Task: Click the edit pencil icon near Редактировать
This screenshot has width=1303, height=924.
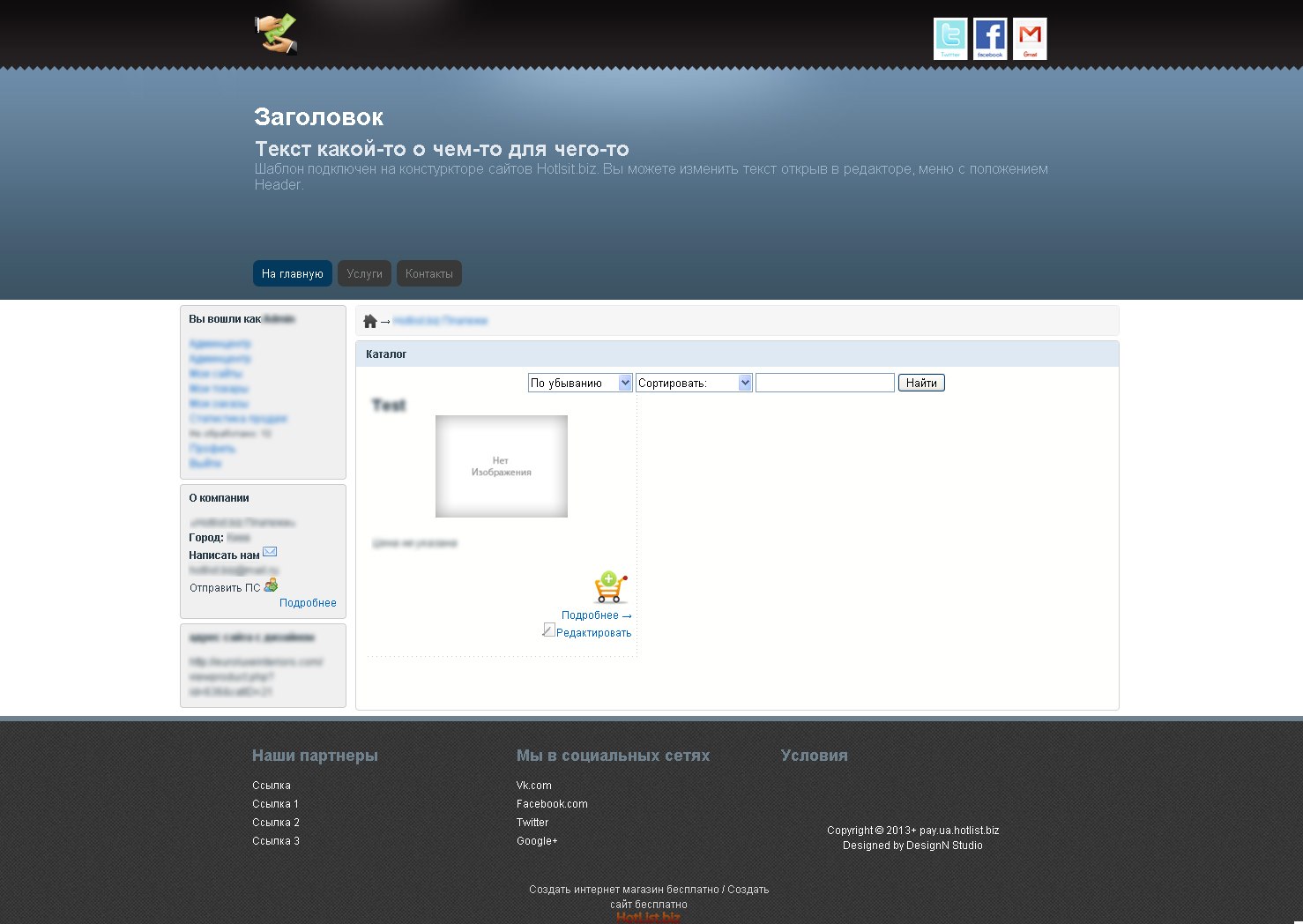Action: click(548, 630)
